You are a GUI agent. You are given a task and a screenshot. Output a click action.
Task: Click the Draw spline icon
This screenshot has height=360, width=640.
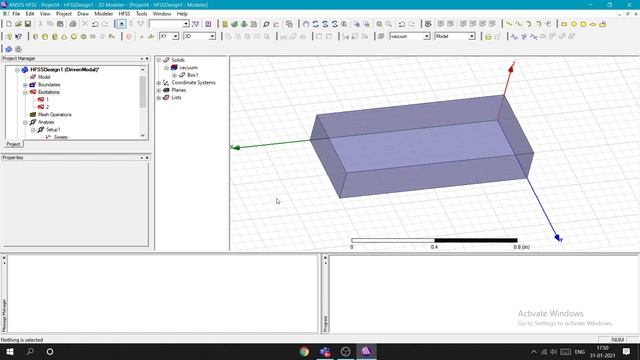coord(519,24)
